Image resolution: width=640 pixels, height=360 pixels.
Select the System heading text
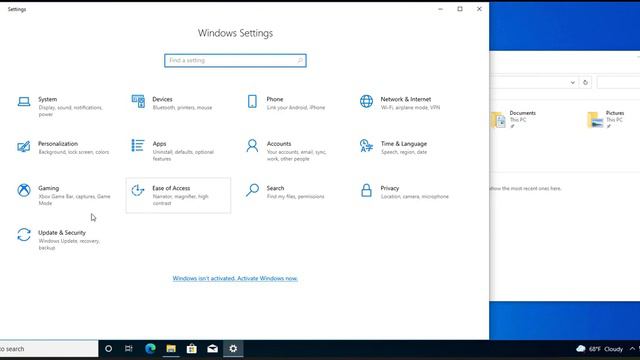coord(47,99)
